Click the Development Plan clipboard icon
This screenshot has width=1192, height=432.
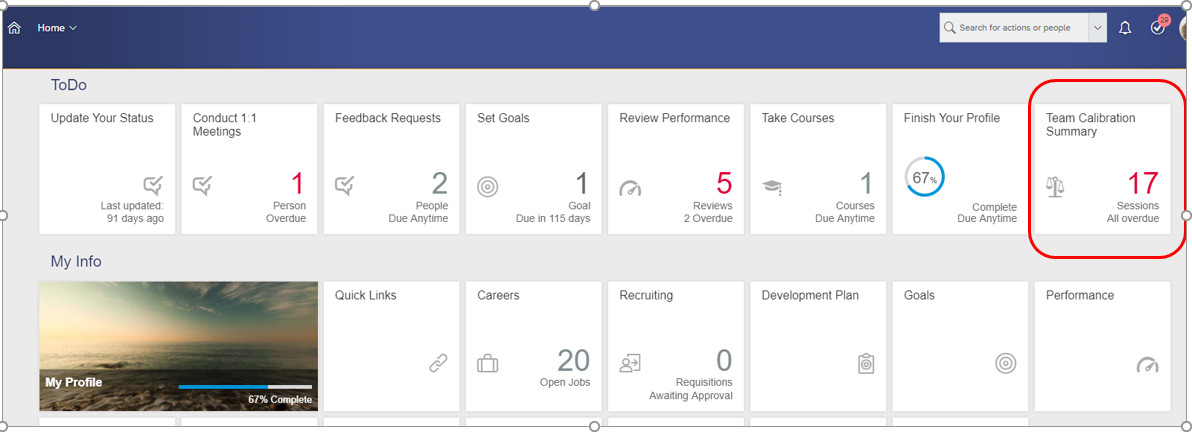pos(866,364)
